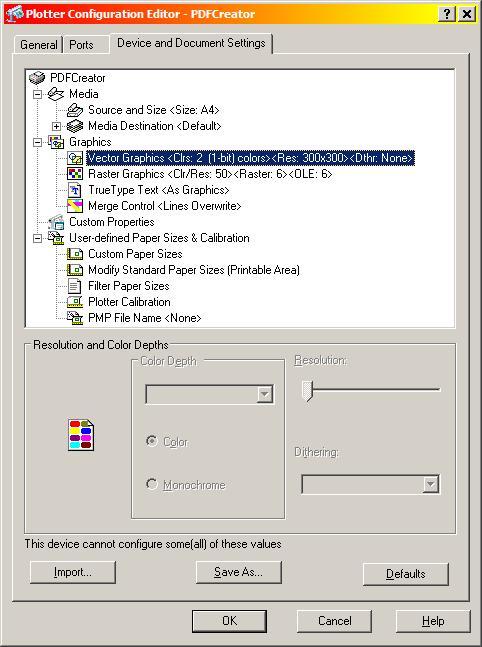Image resolution: width=482 pixels, height=647 pixels.
Task: Click the Raster Graphics checkered icon
Action: click(75, 174)
